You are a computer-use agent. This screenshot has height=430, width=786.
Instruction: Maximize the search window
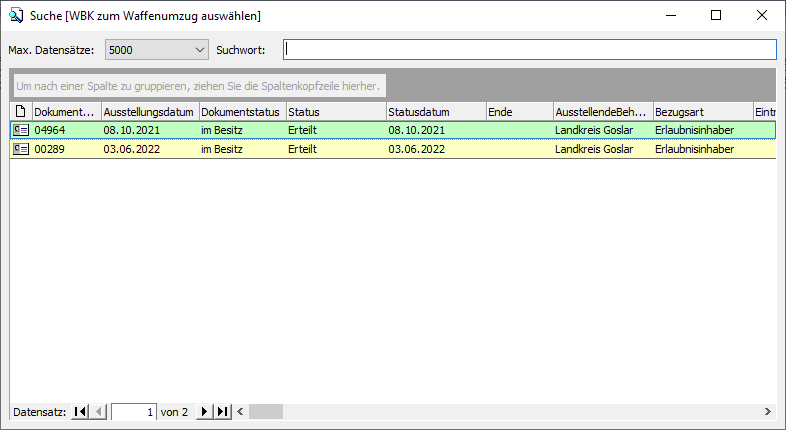coord(716,16)
